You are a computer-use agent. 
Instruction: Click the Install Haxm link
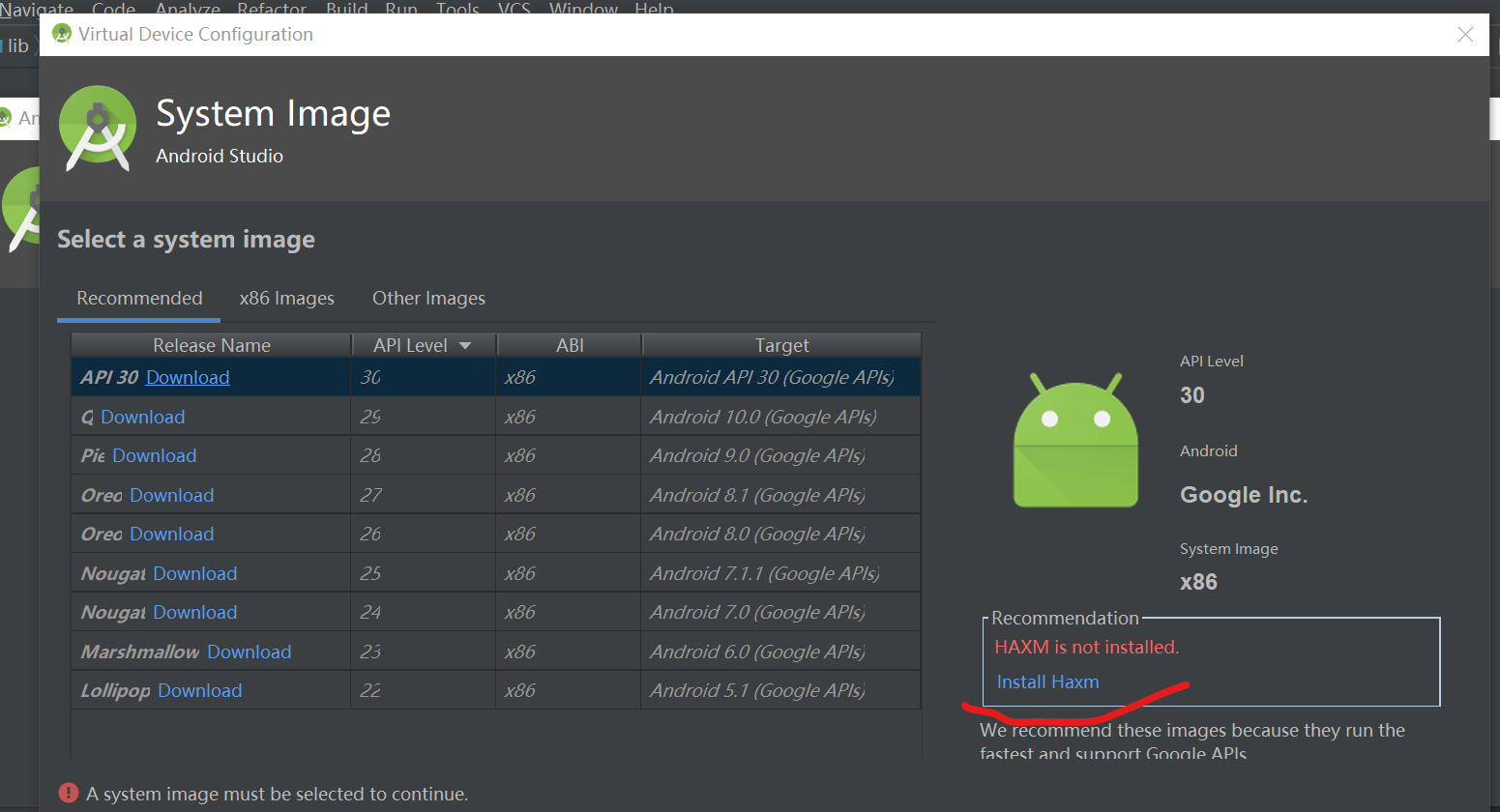point(1048,681)
